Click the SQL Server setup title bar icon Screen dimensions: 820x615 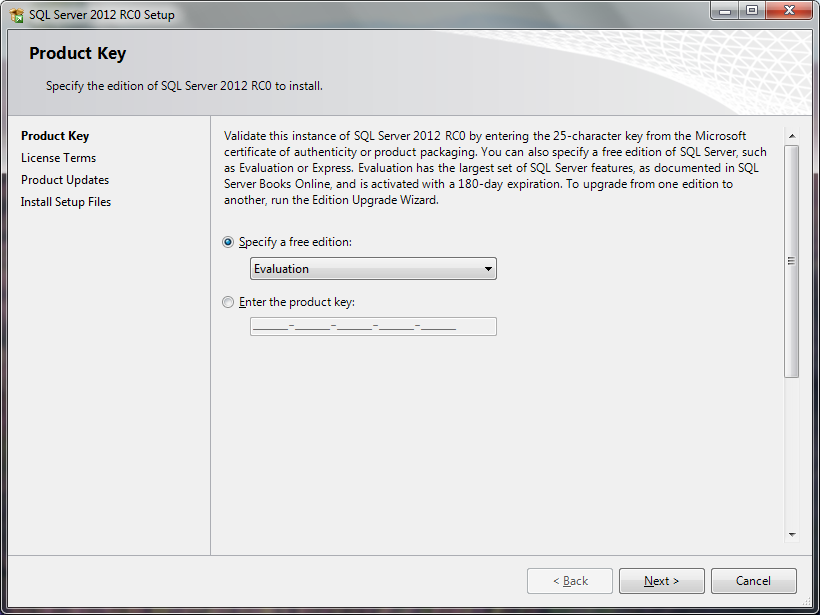(17, 15)
